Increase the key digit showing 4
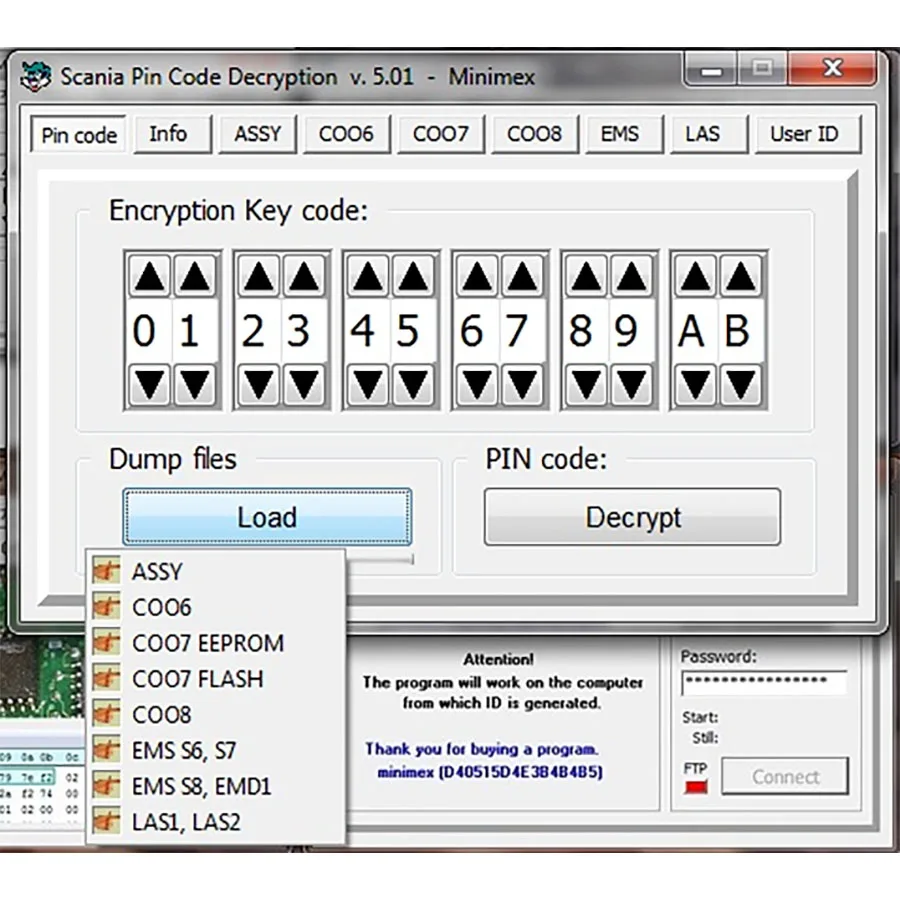Viewport: 900px width, 900px height. point(368,276)
